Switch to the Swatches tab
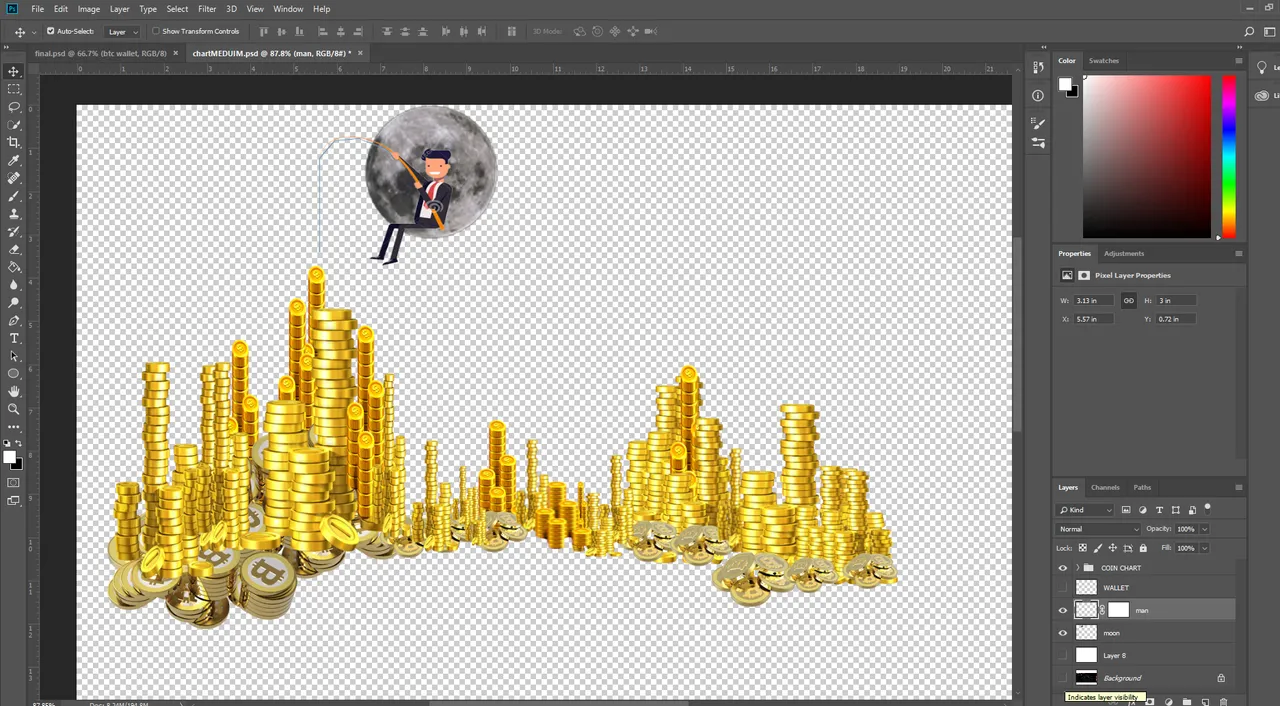Viewport: 1280px width, 706px height. tap(1104, 60)
